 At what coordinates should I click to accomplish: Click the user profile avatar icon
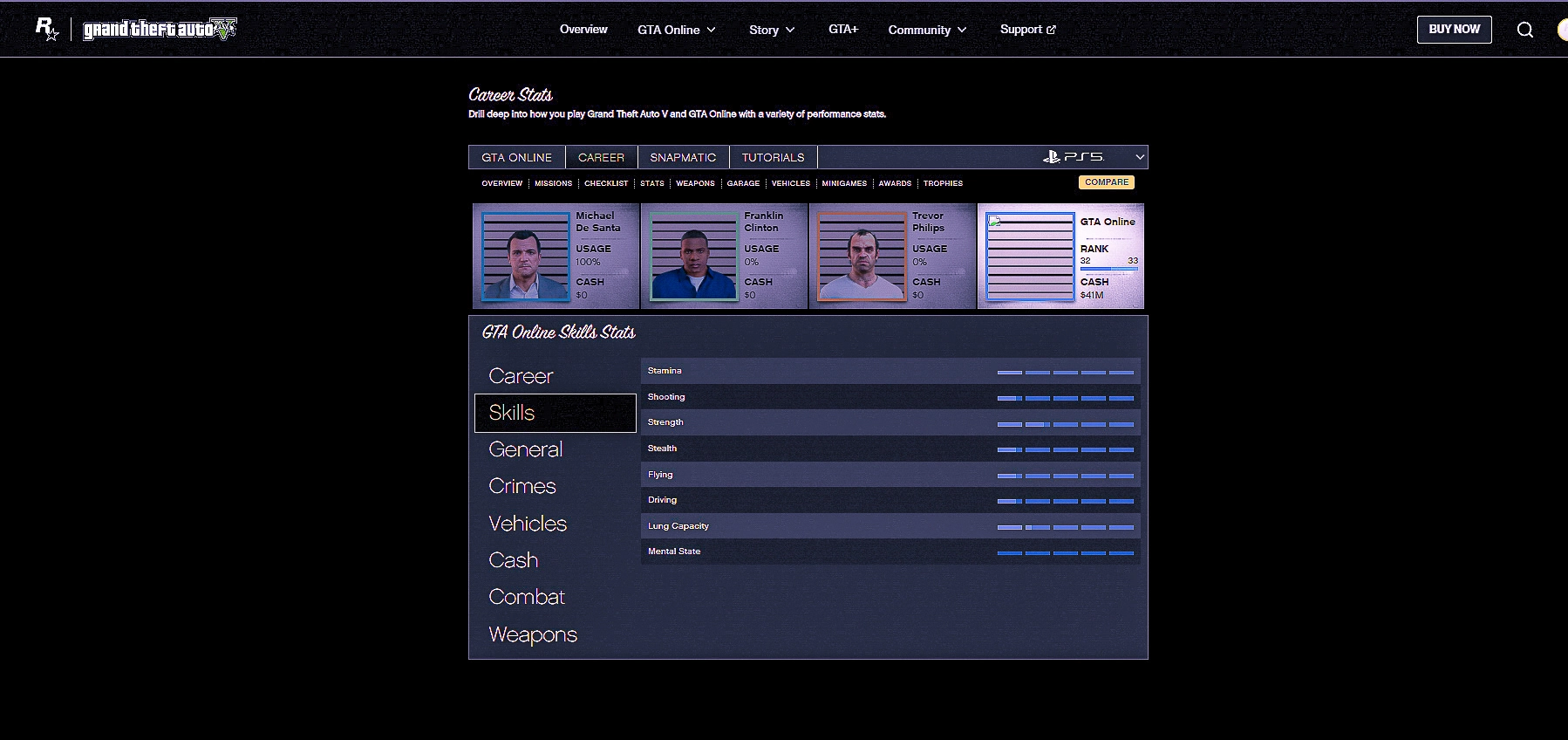tap(1562, 30)
